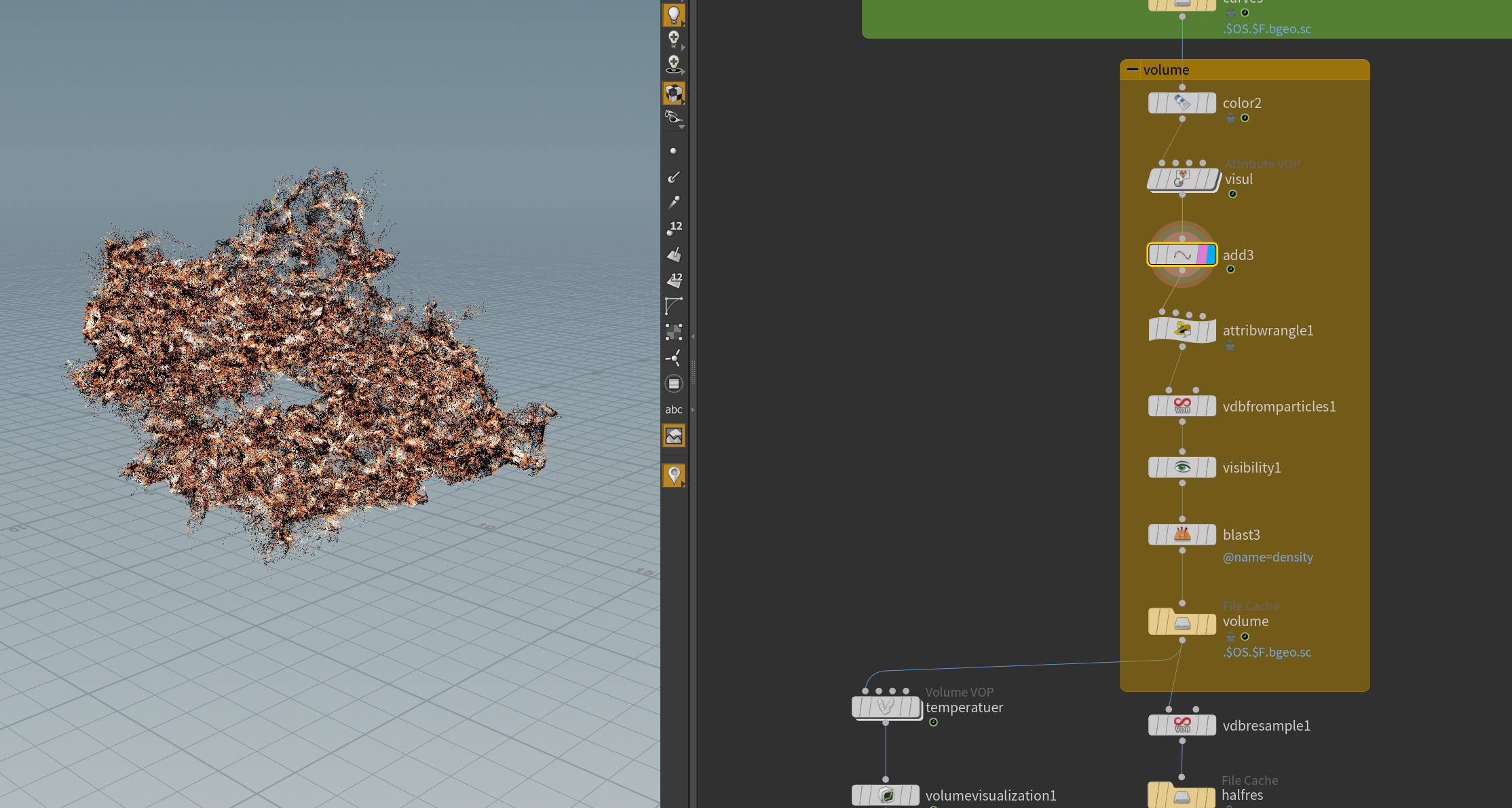Toggle display of point numbers

[x=673, y=228]
